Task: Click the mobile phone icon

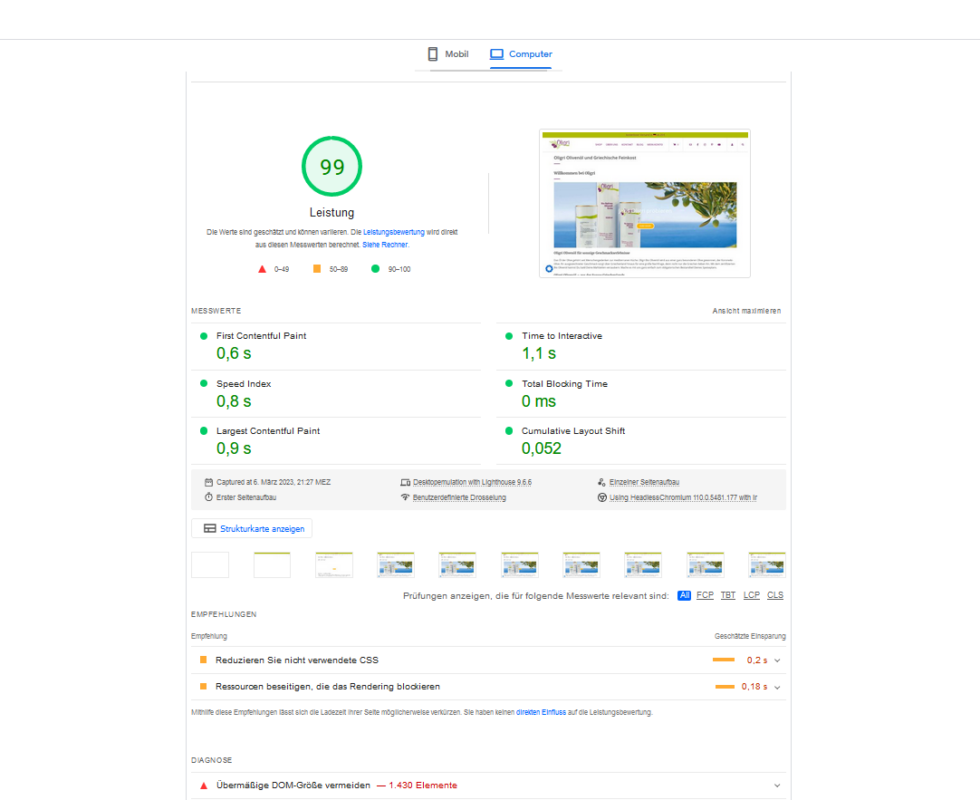Action: coord(432,54)
